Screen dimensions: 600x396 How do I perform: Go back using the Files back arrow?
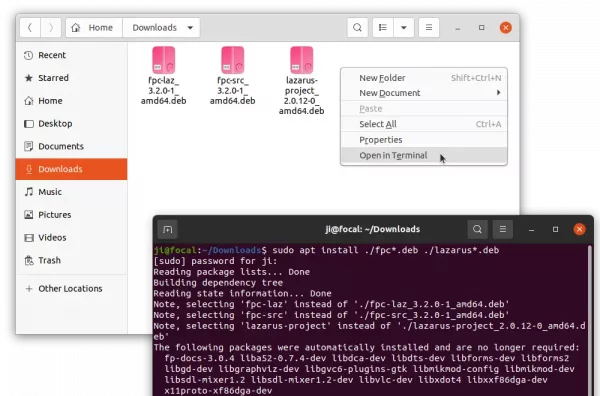point(30,28)
